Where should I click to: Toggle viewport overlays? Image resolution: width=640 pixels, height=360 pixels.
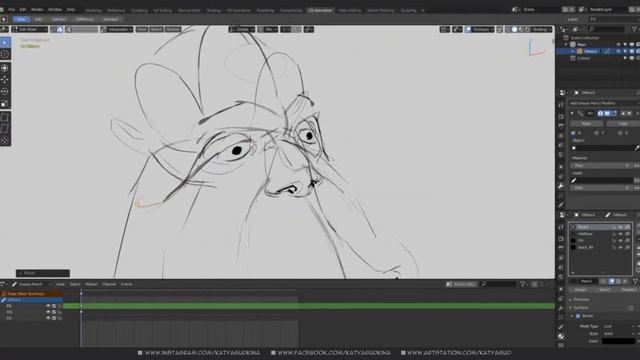pyautogui.click(x=468, y=29)
